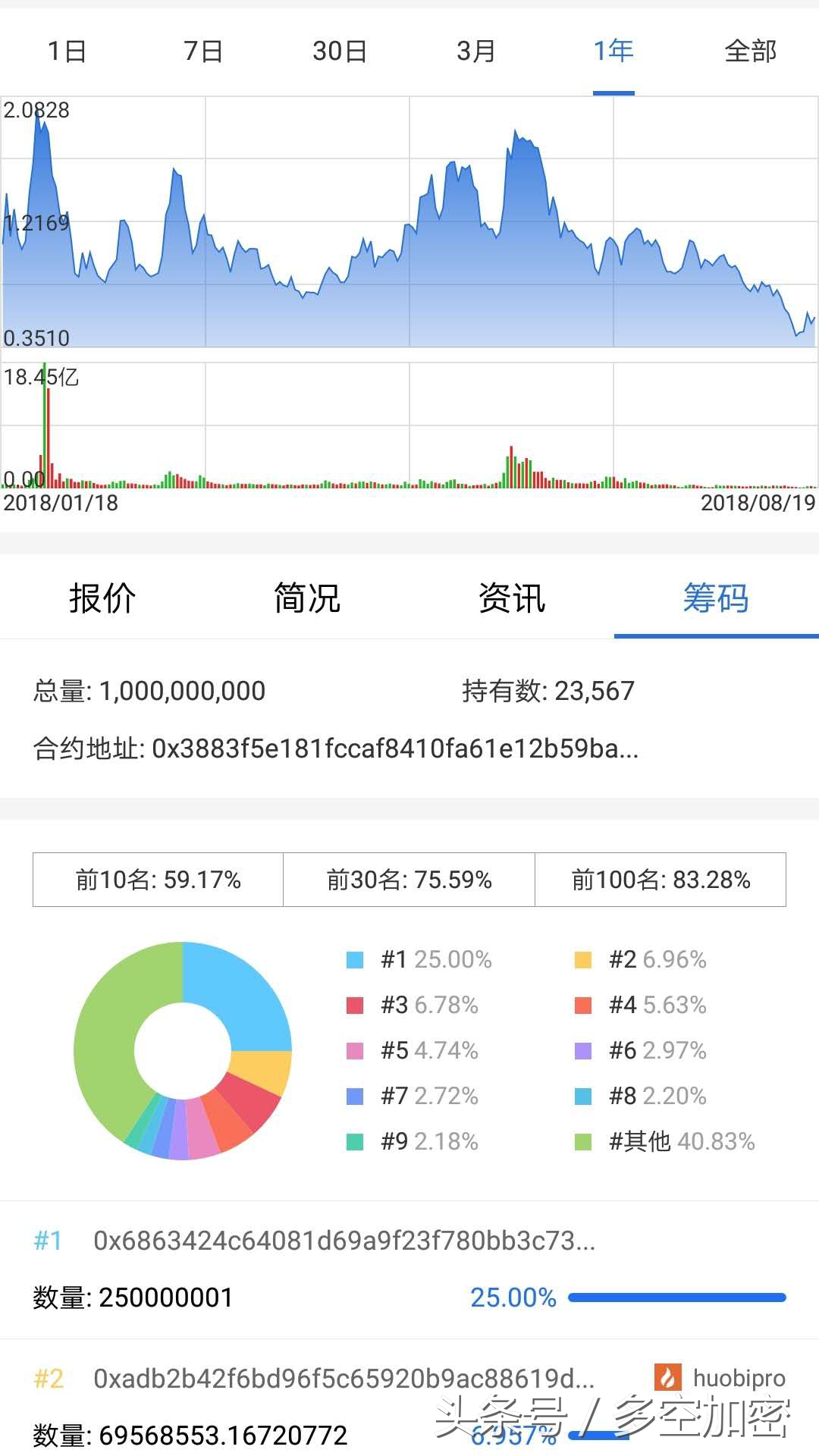
Task: Click the 1.2169 price axis label
Action: coord(36,223)
